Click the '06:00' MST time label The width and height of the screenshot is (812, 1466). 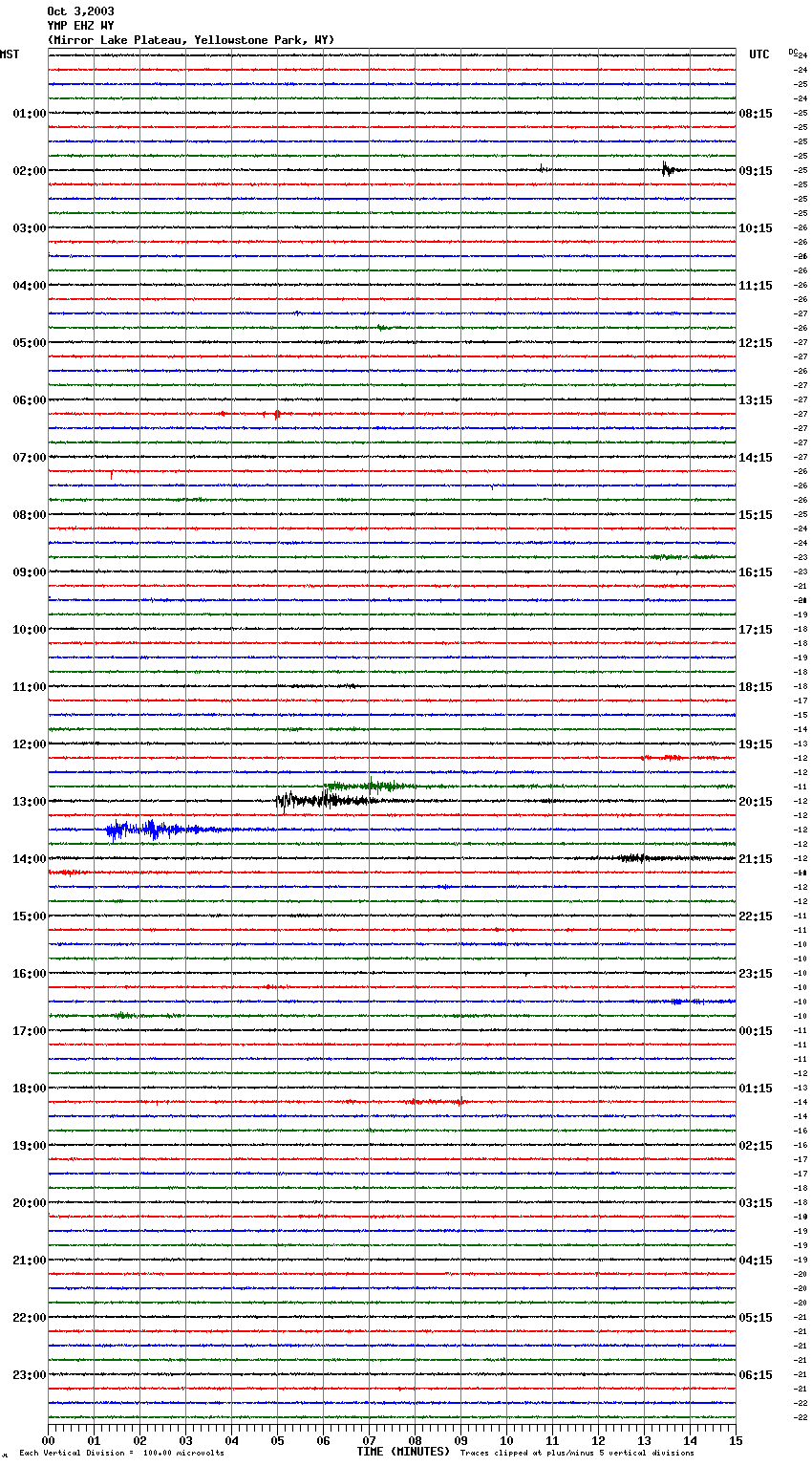[30, 400]
